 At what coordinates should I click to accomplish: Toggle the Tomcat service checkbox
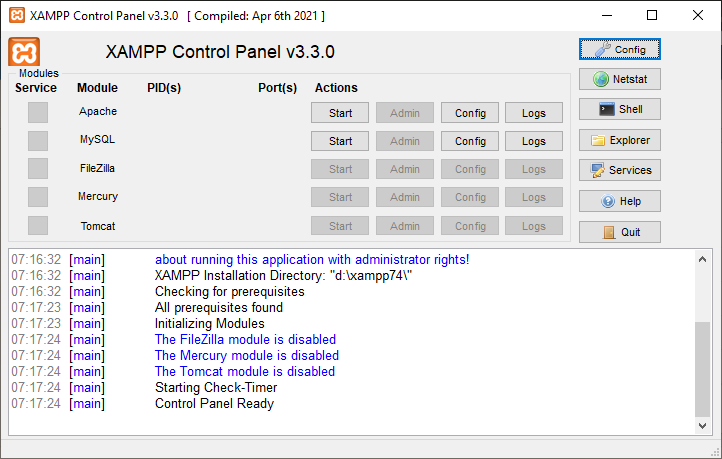(x=38, y=226)
